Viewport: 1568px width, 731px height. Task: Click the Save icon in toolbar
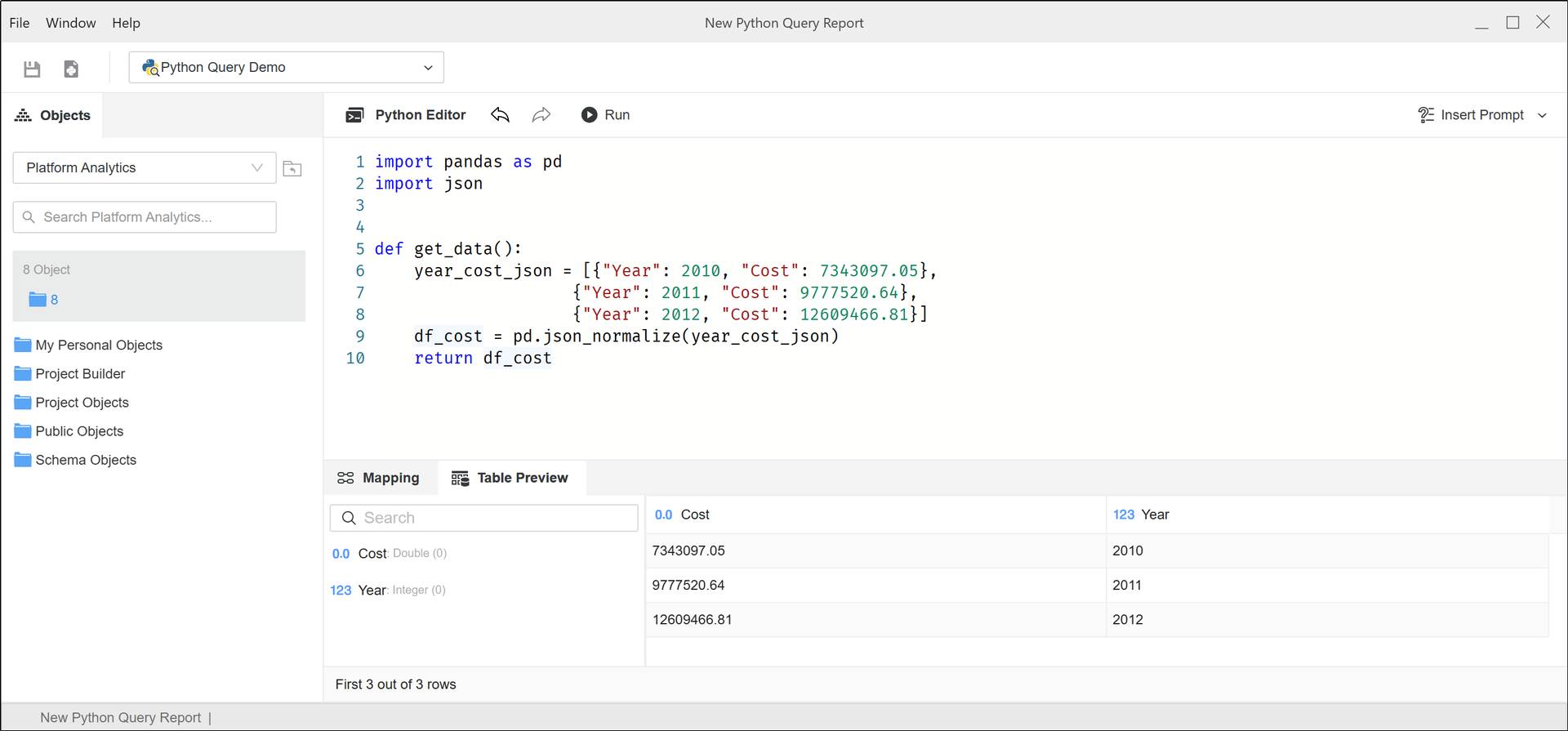tap(32, 69)
